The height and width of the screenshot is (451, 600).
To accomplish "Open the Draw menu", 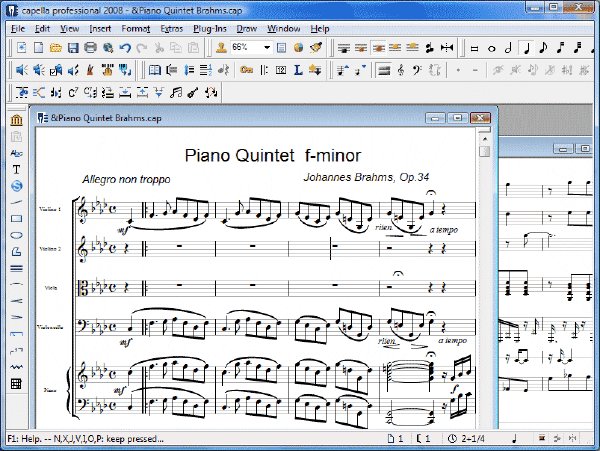I will pos(246,29).
